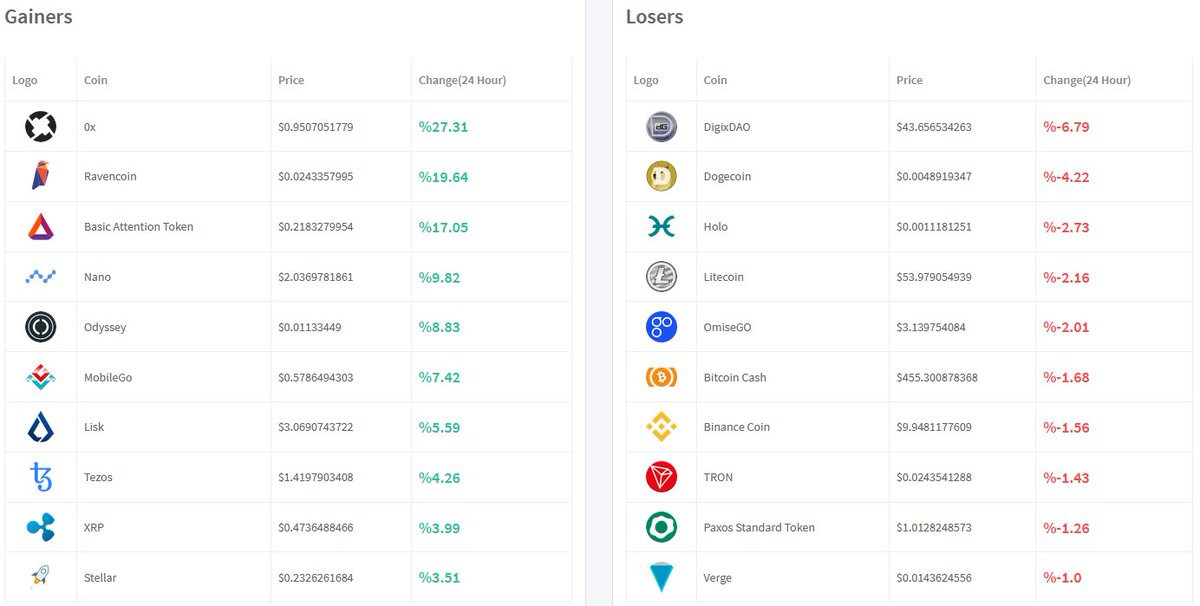The image size is (1200, 606).
Task: Select the MobileGo diamond logo
Action: pos(40,377)
